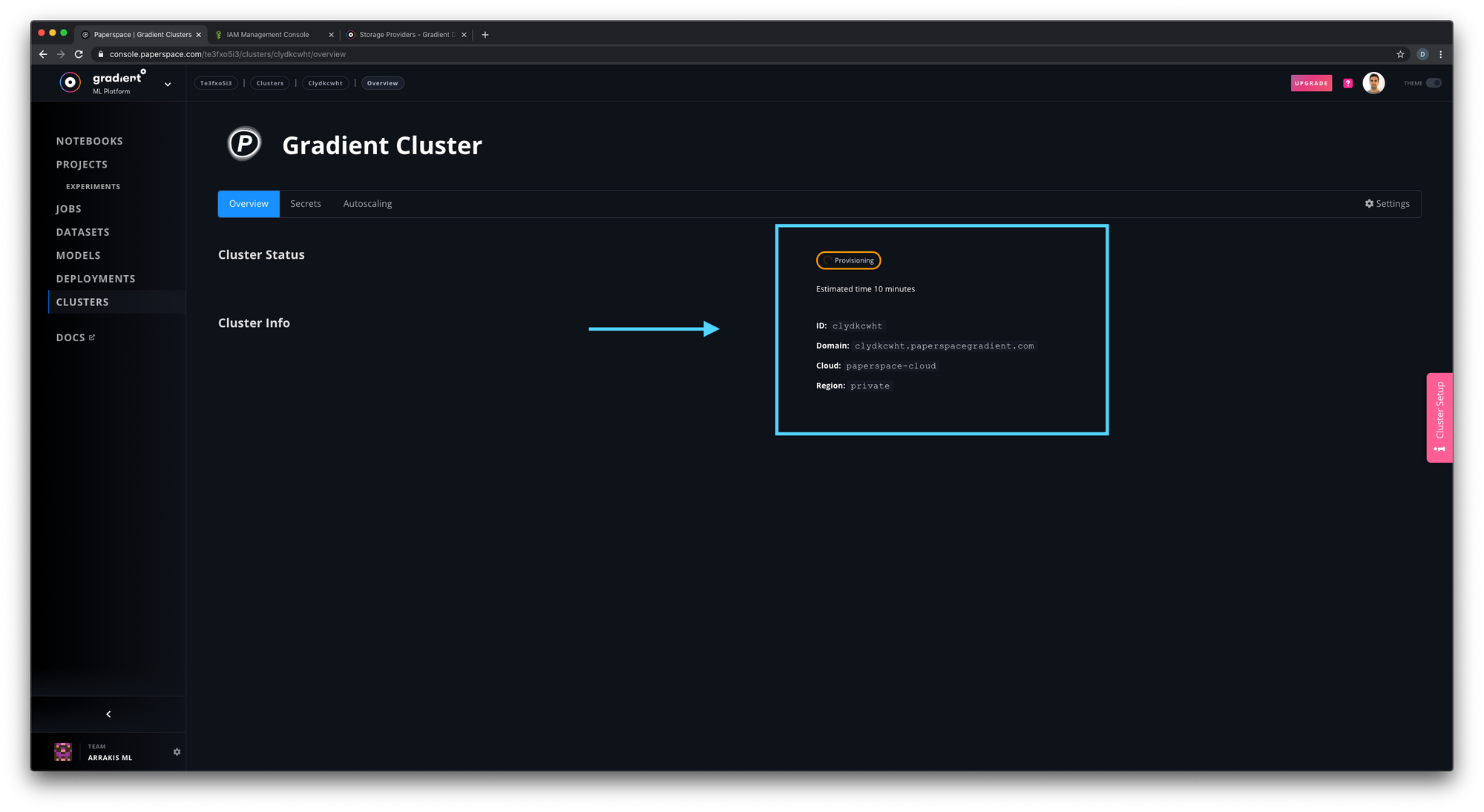Select the Overview tab
This screenshot has height=812, width=1484.
tap(249, 204)
